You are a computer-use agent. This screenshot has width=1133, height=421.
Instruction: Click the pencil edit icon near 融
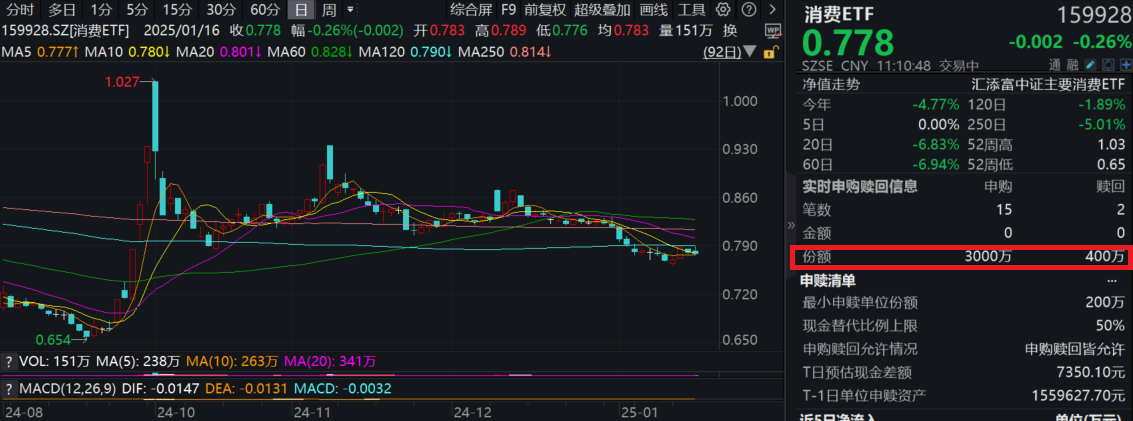1090,64
